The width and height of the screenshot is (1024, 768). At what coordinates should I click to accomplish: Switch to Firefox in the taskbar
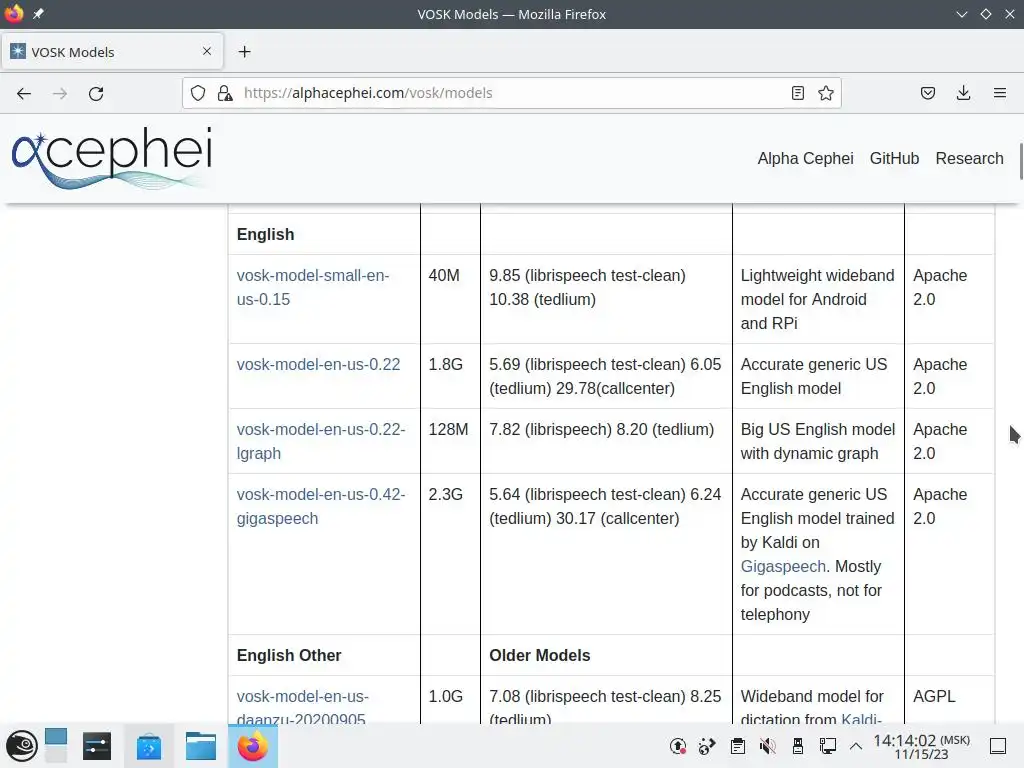[253, 746]
